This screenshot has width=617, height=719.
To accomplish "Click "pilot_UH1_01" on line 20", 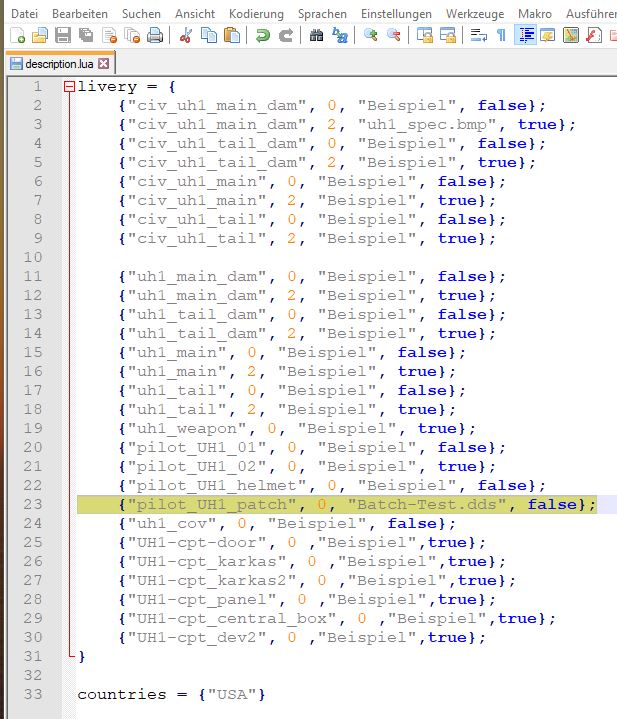I will [x=197, y=447].
